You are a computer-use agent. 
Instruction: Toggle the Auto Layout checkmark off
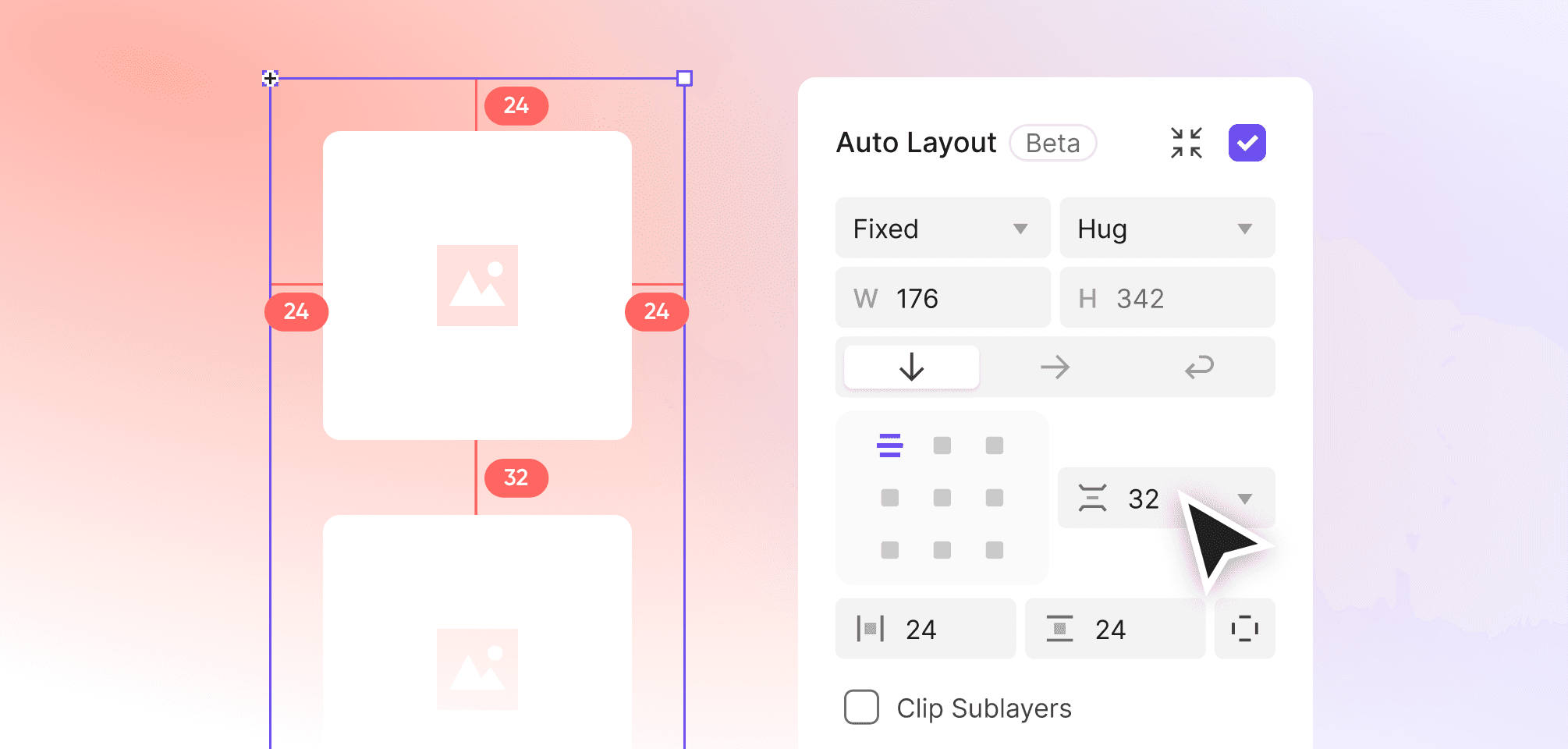[1247, 142]
